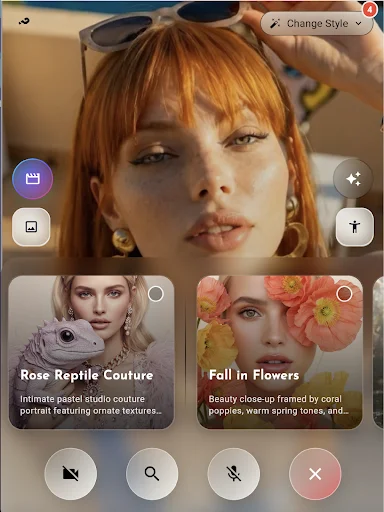This screenshot has height=512, width=384.
Task: Click the magic wand icon in Change Style
Action: [x=275, y=24]
